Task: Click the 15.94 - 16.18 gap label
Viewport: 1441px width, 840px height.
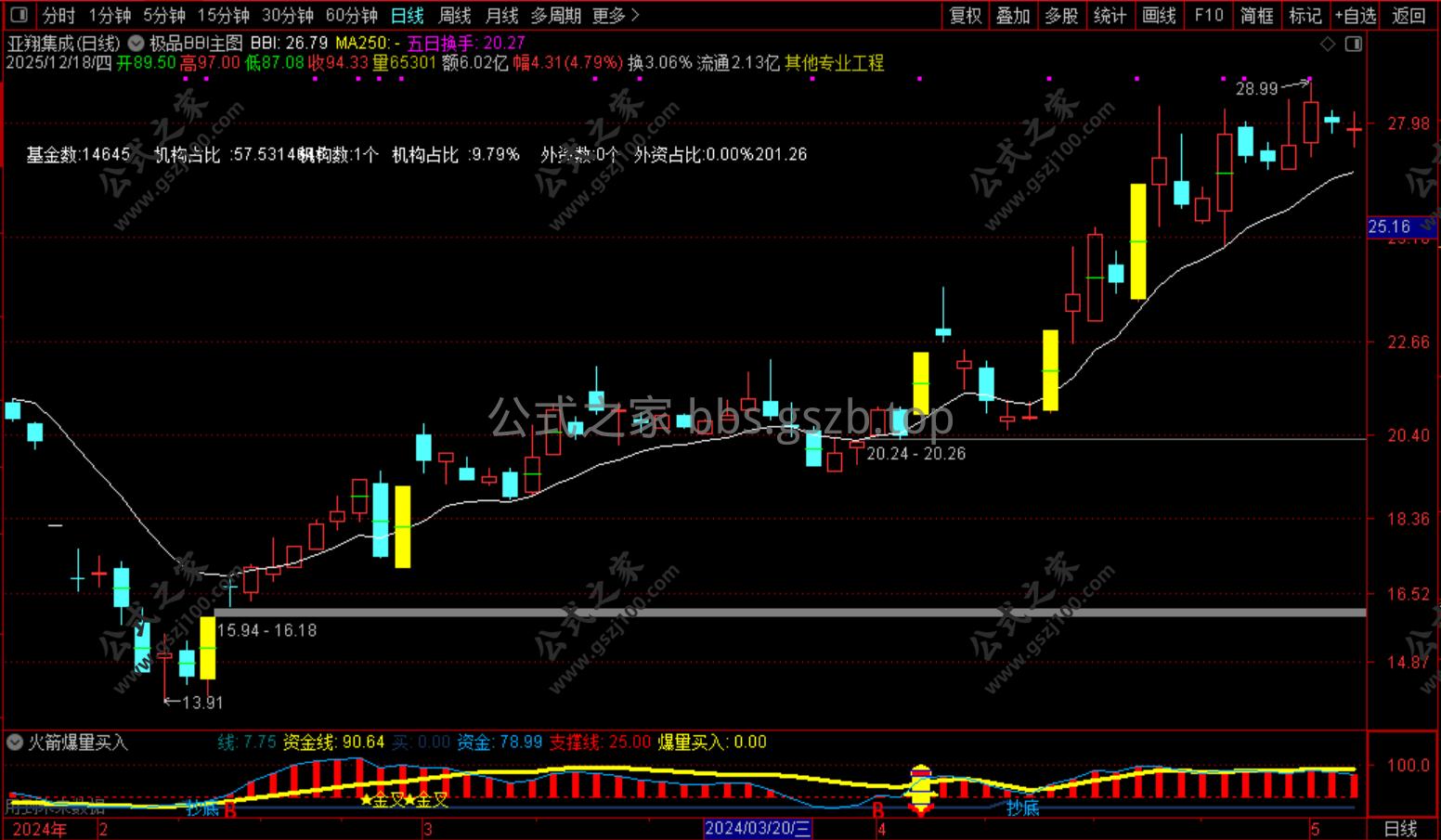Action: [x=266, y=631]
